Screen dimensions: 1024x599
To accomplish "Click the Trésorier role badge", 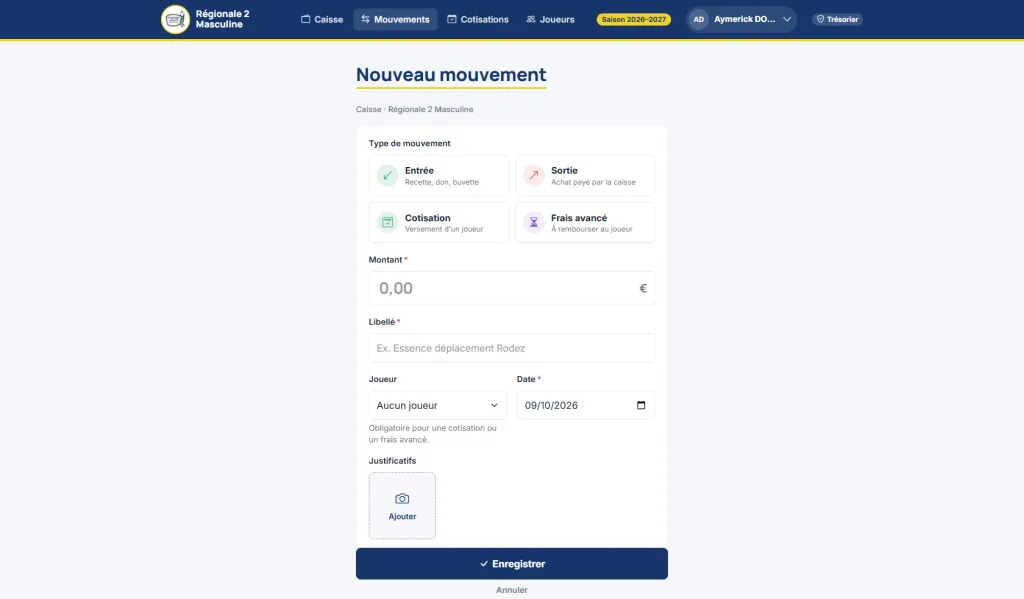I will 837,20.
